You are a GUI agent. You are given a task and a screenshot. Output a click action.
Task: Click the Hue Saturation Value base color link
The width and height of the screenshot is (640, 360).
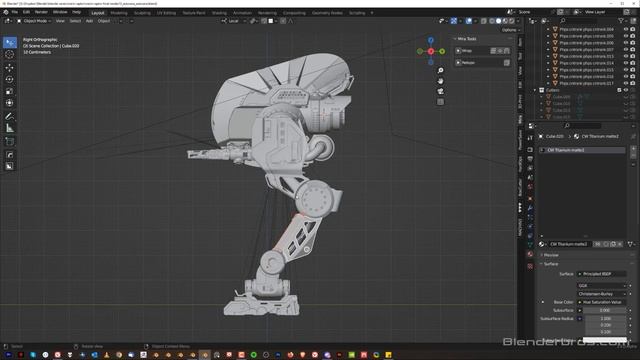point(602,302)
